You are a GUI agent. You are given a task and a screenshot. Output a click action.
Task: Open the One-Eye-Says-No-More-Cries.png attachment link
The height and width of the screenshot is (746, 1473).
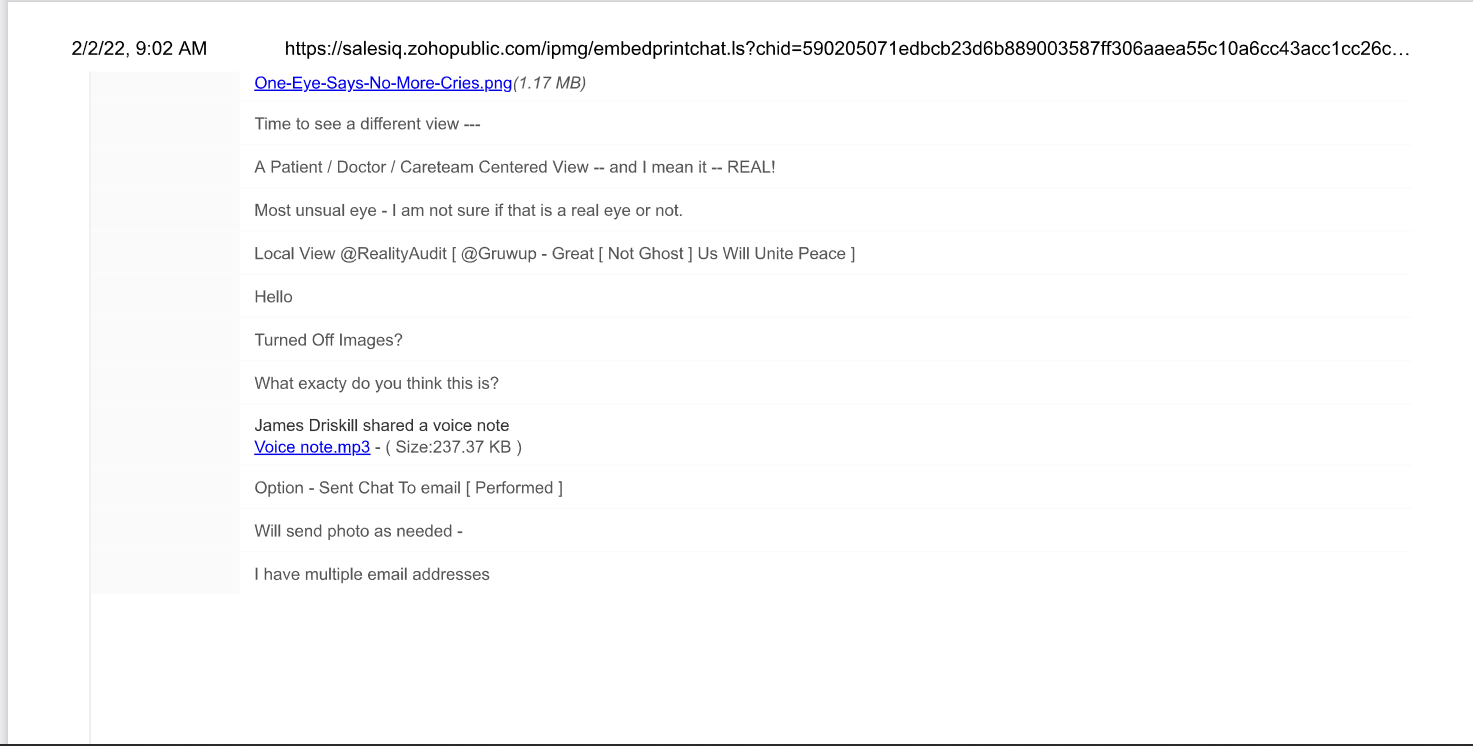pyautogui.click(x=383, y=83)
